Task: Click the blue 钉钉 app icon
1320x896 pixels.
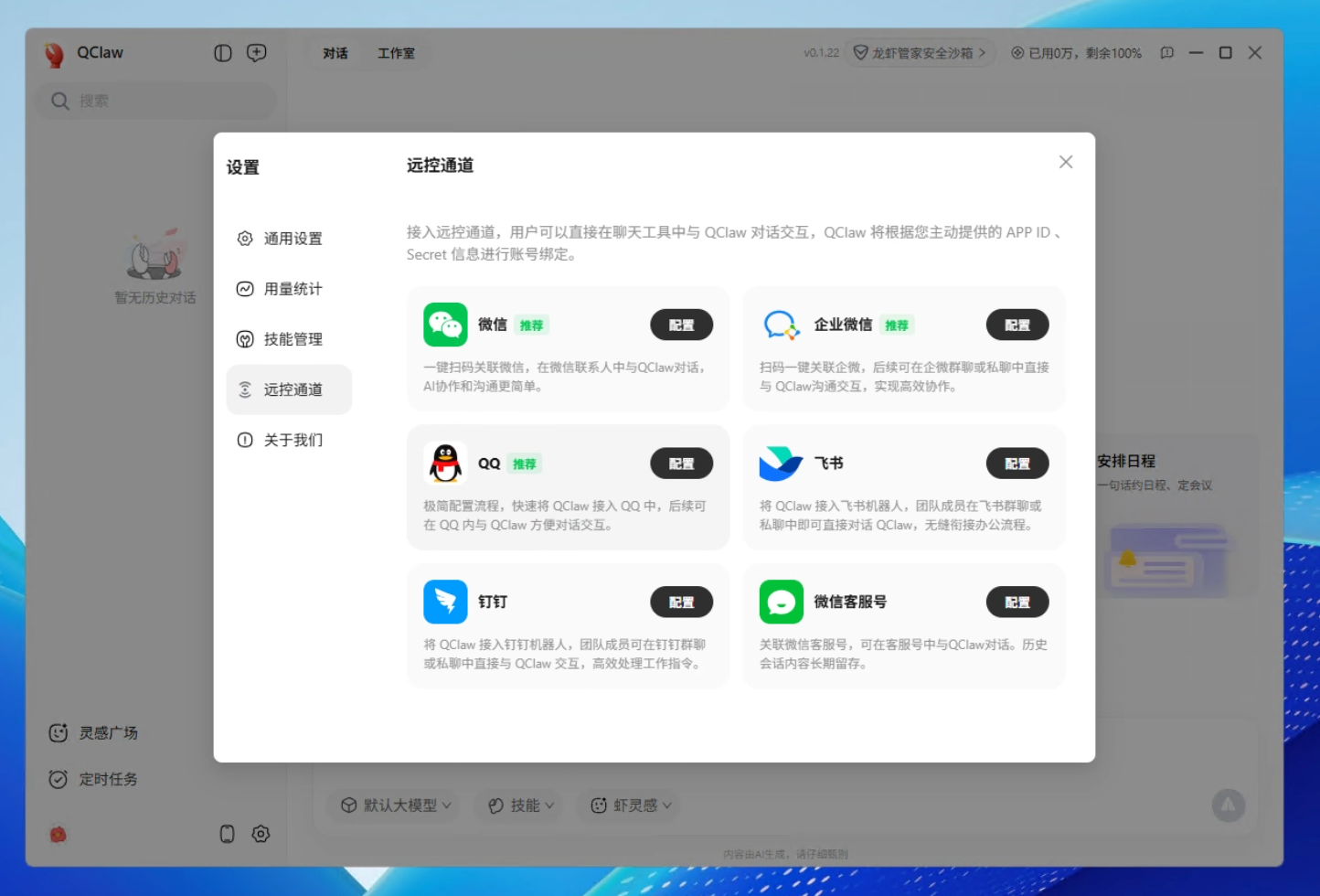Action: point(445,602)
